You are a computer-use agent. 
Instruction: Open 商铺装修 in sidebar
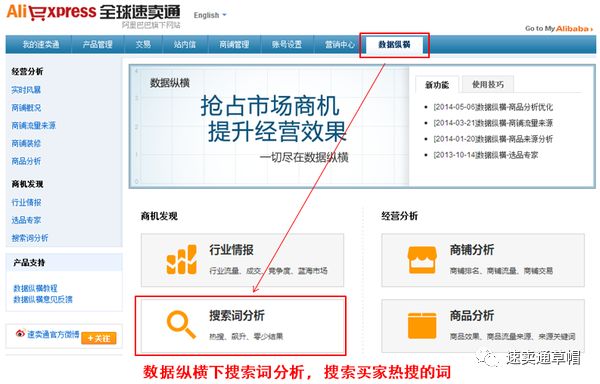pos(26,143)
